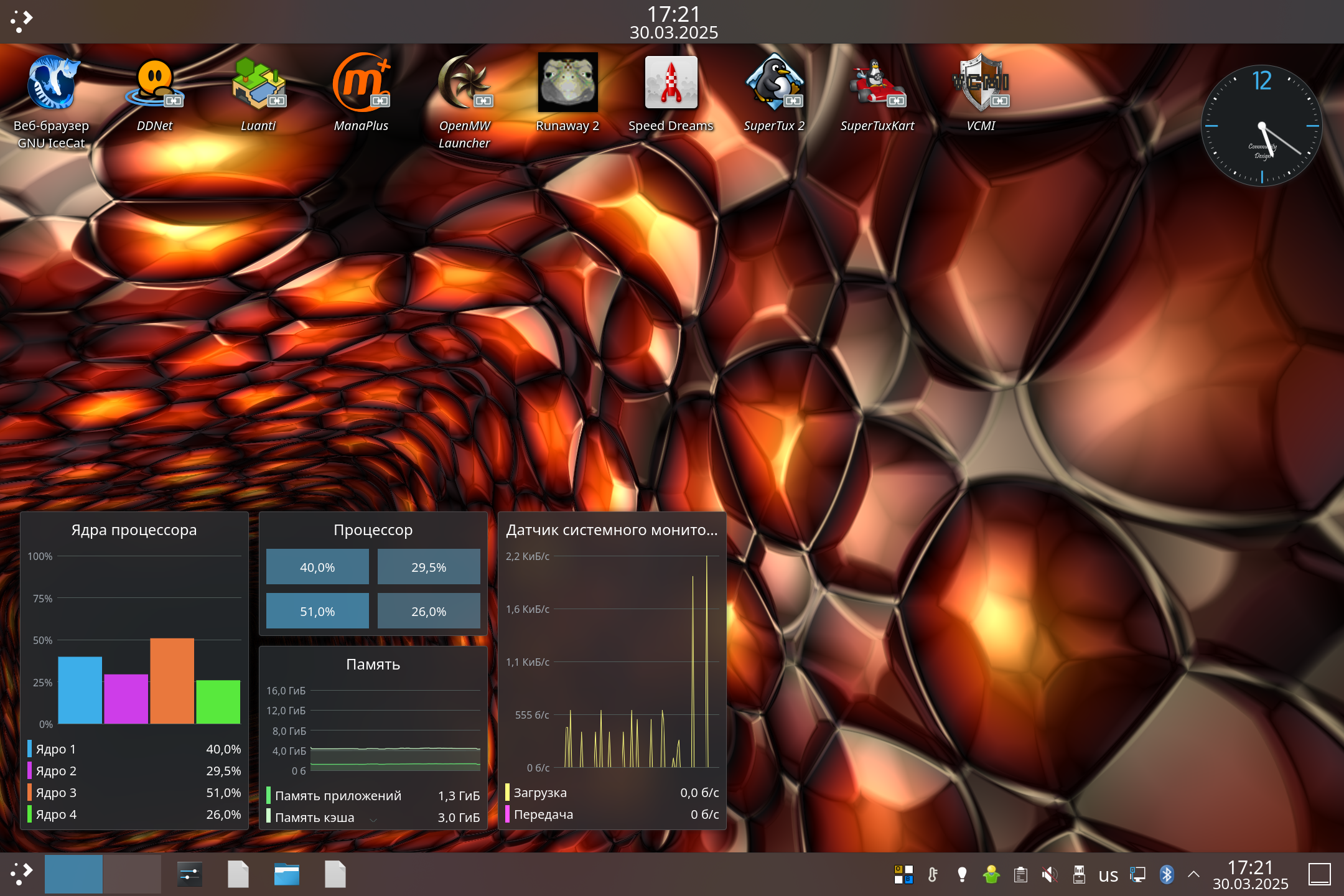
Task: Switch to the second virtual desktop pager
Action: (x=132, y=874)
